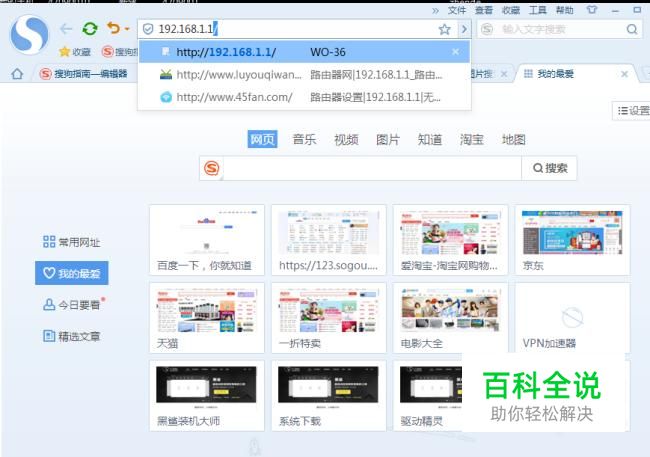
Task: Open the 电影大全 thumbnail
Action: pyautogui.click(x=450, y=318)
